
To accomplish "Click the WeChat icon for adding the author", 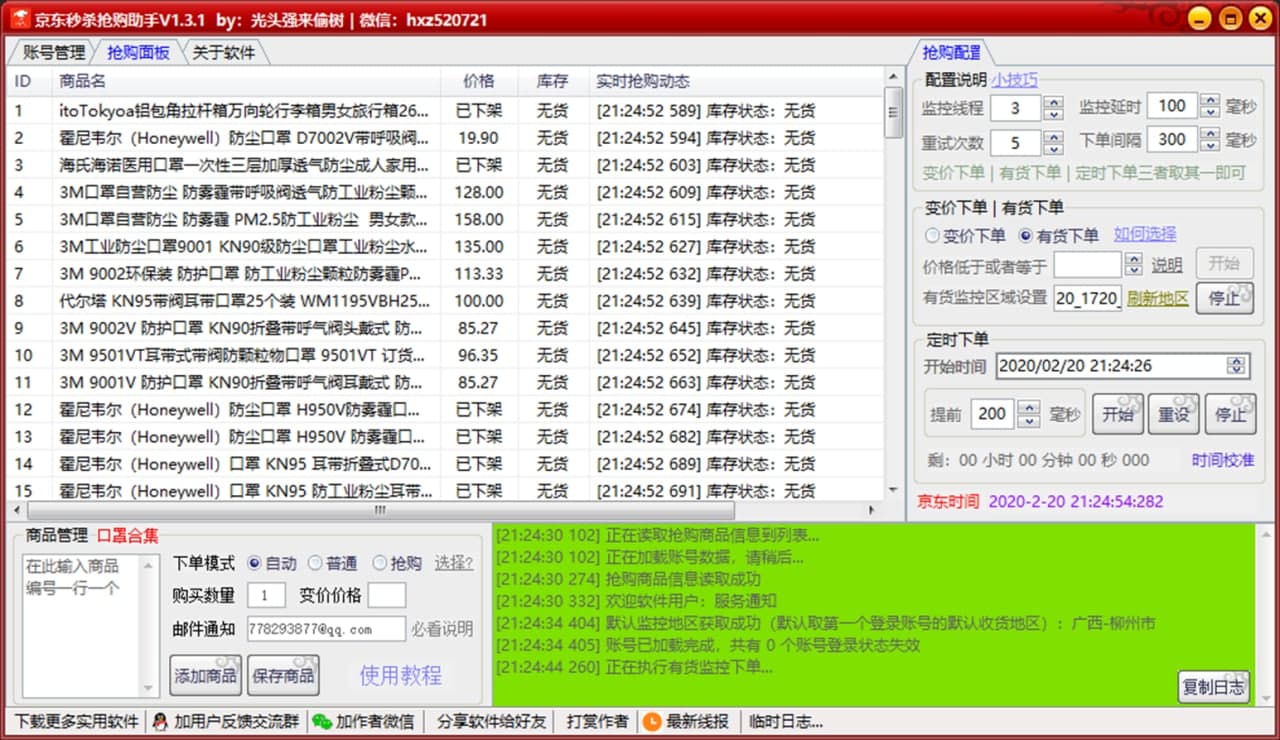I will coord(321,721).
